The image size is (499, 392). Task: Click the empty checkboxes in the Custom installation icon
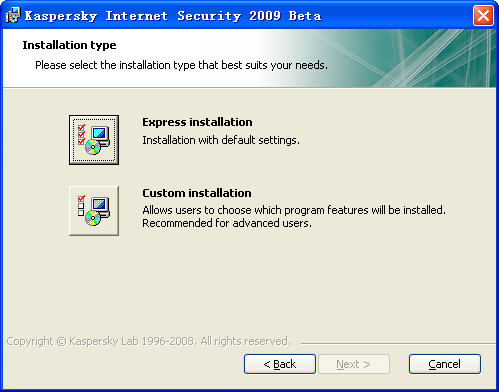pos(81,209)
